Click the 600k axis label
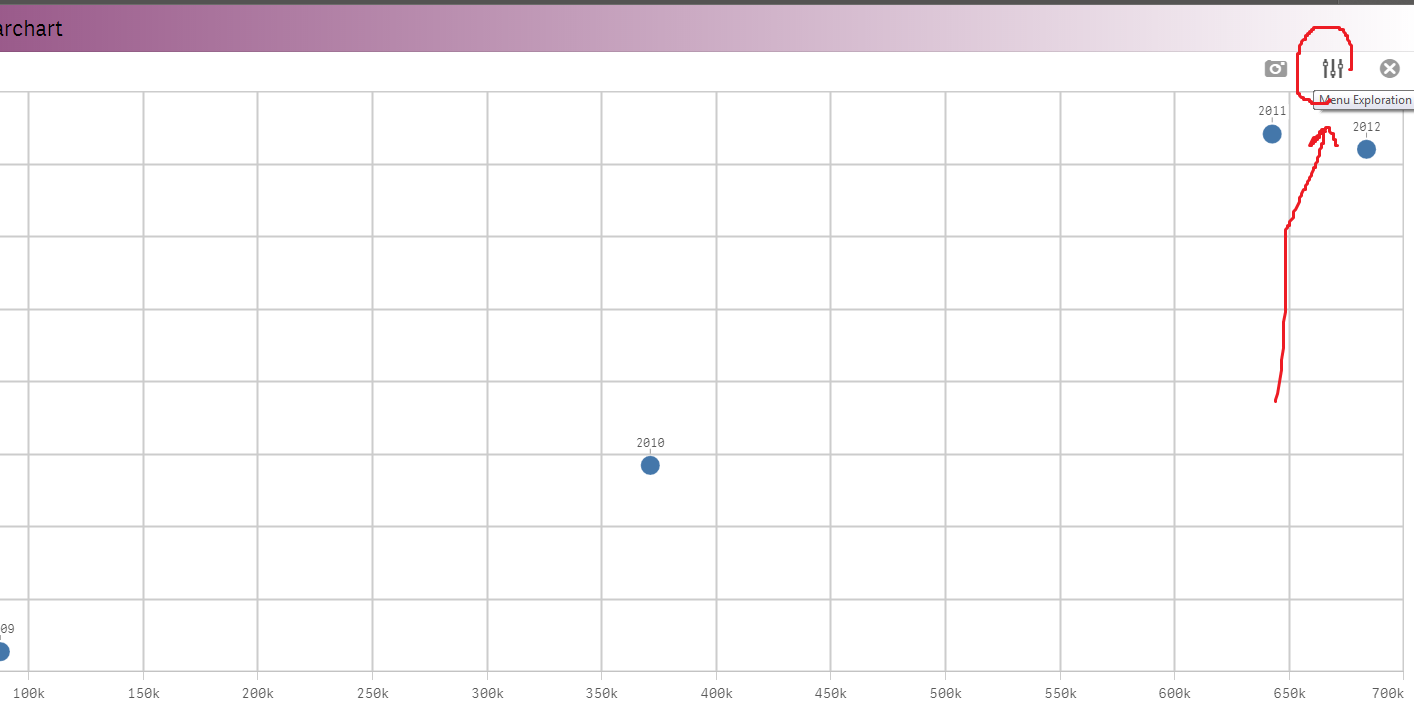 (x=1174, y=692)
